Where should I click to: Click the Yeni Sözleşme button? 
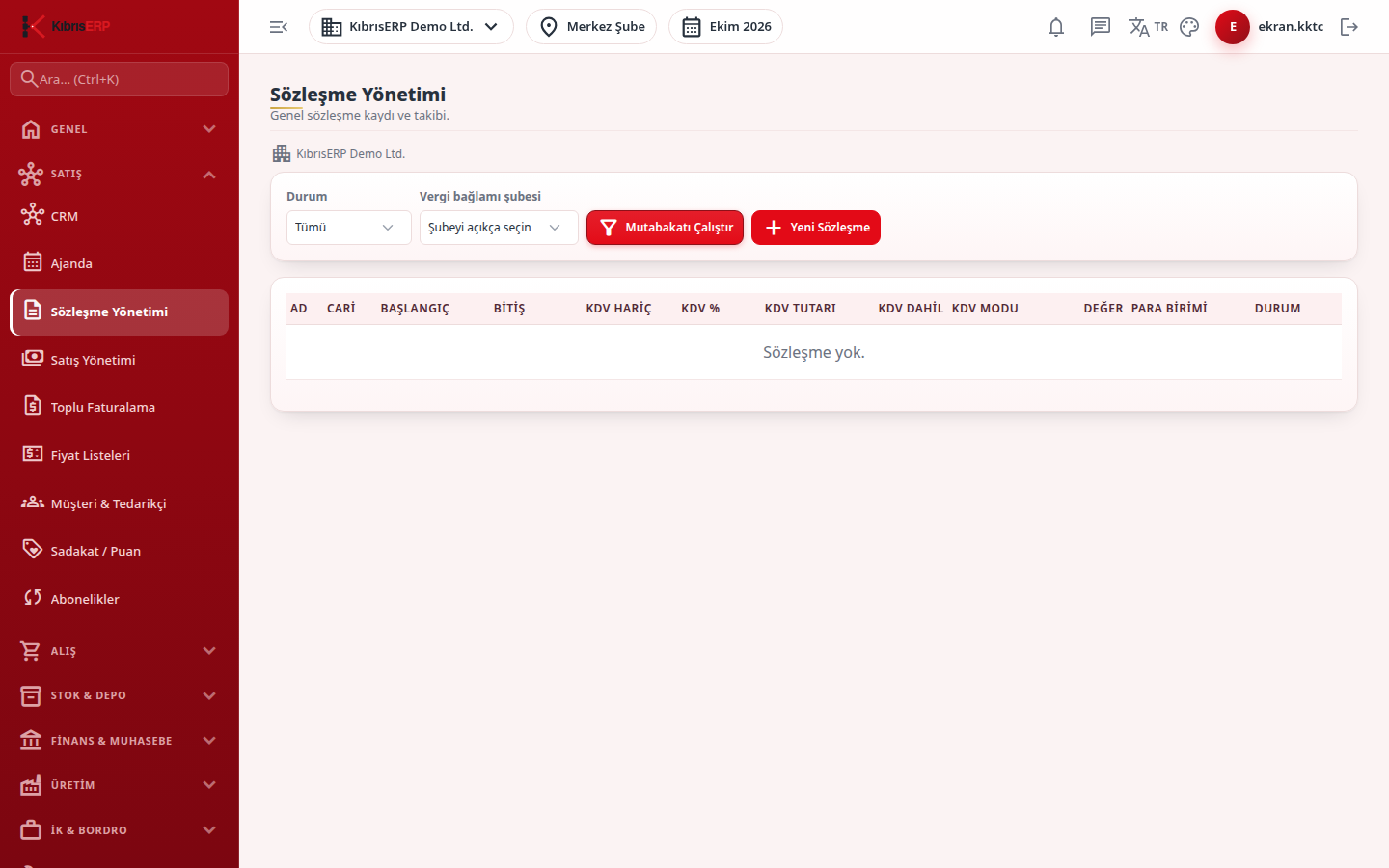tap(816, 228)
